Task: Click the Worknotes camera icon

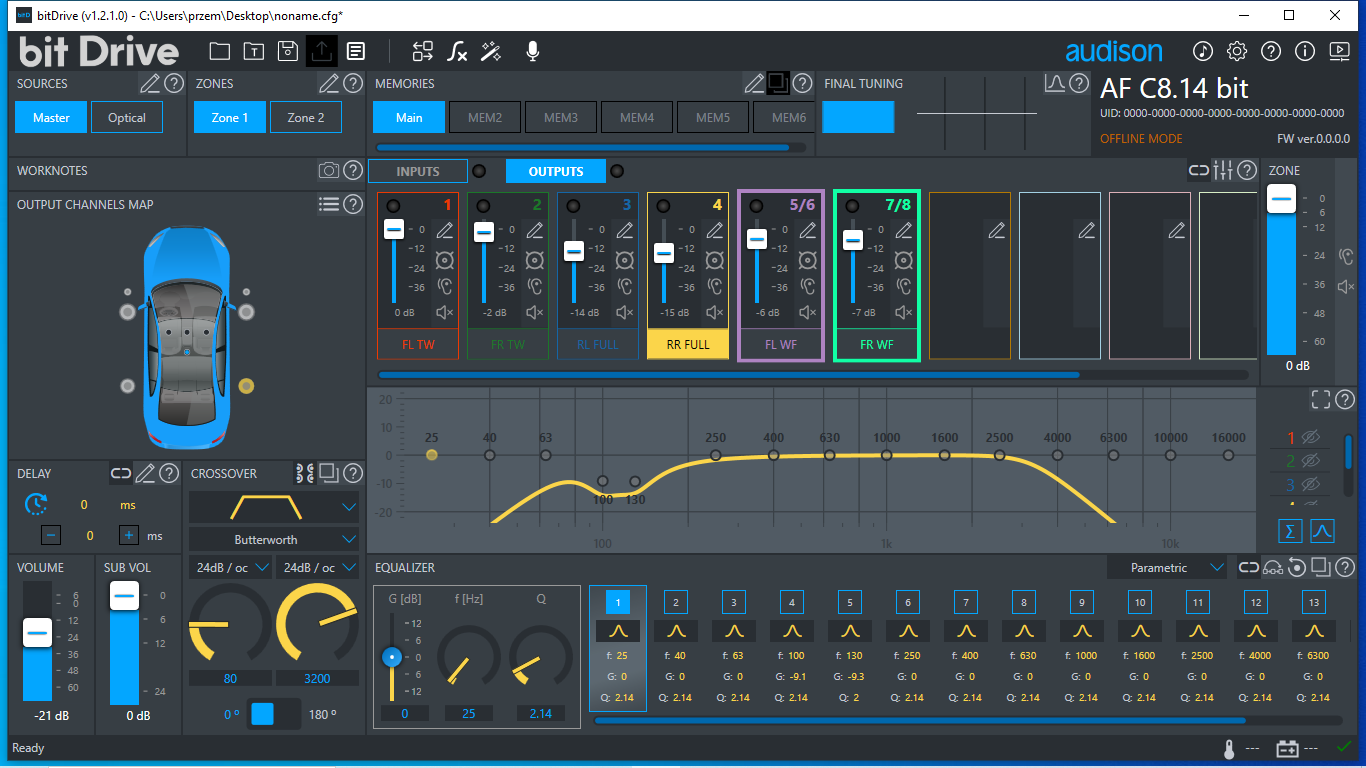Action: (x=329, y=171)
